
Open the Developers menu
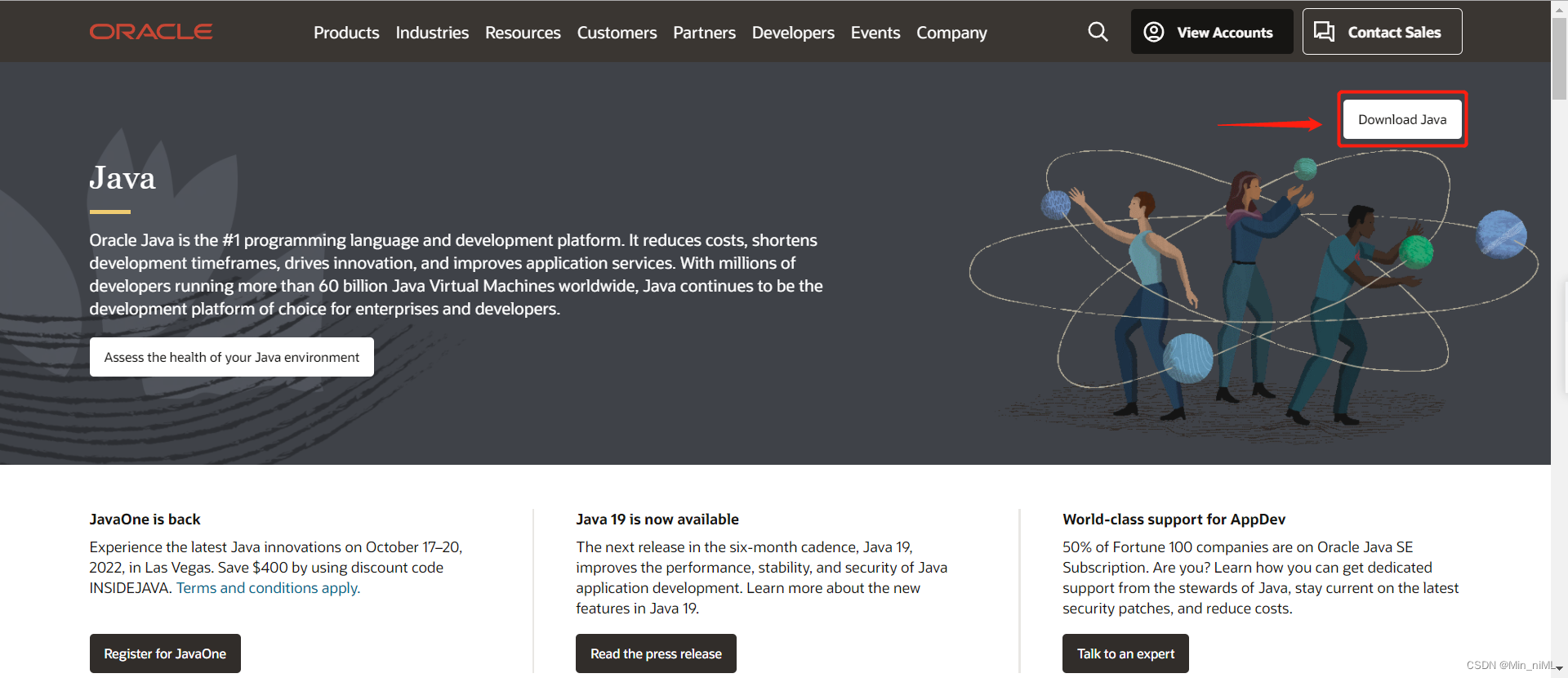tap(793, 33)
